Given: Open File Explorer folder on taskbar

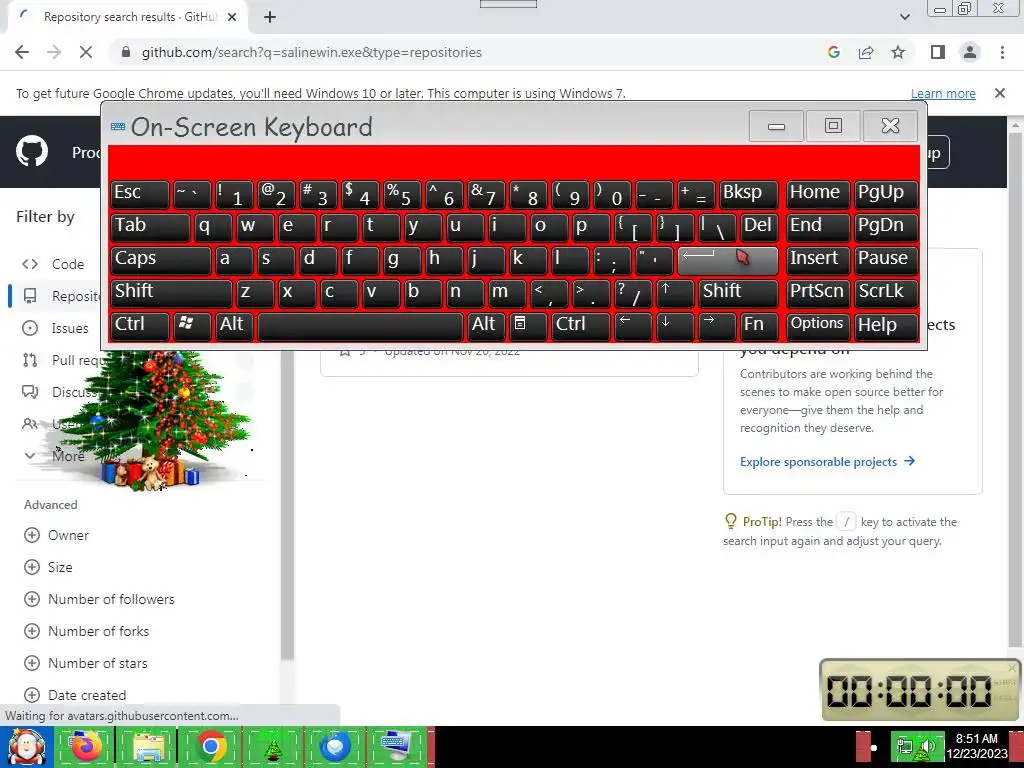Looking at the screenshot, I should click(148, 747).
